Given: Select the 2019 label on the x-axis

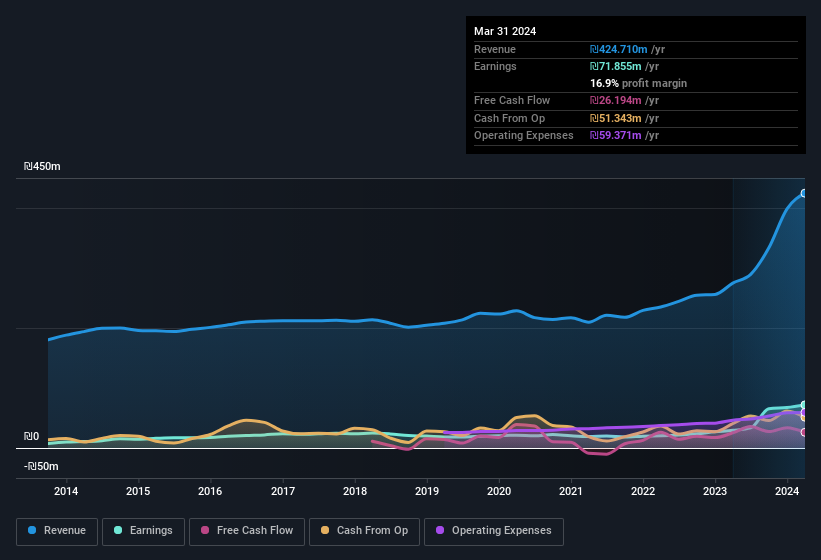Looking at the screenshot, I should pyautogui.click(x=427, y=491).
